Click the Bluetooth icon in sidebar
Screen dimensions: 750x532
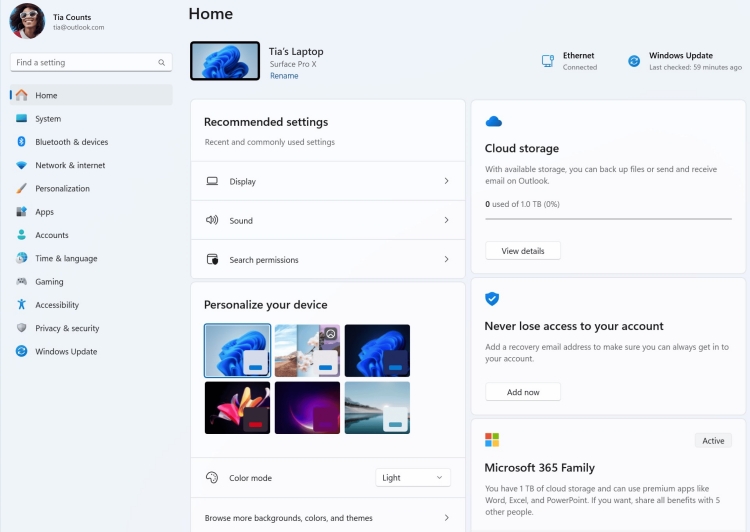tap(22, 141)
